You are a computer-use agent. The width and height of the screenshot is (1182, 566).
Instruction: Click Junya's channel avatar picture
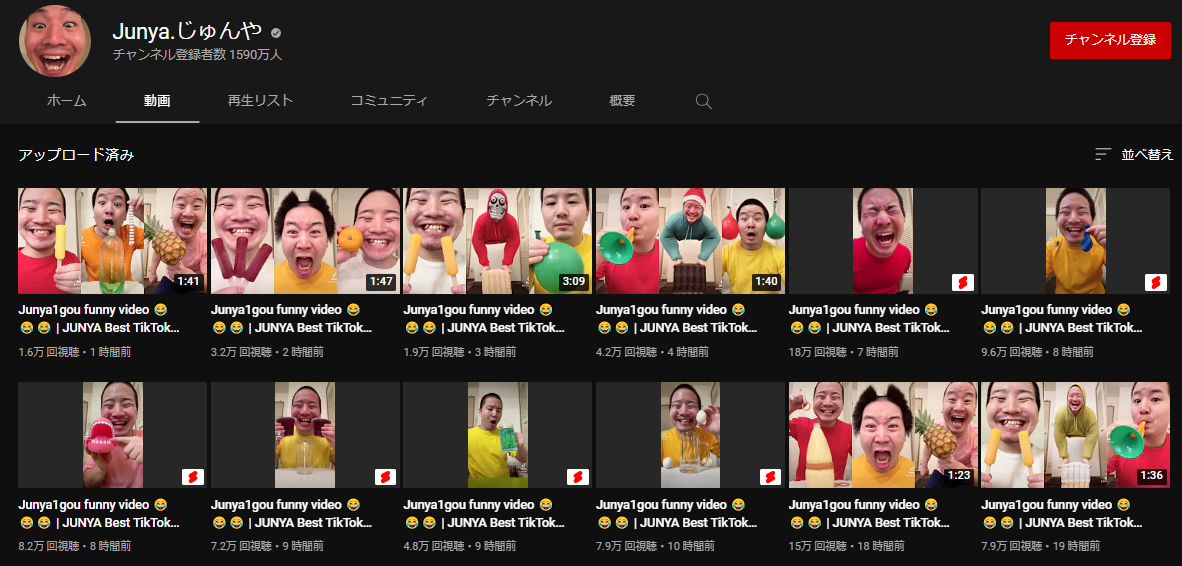(55, 40)
